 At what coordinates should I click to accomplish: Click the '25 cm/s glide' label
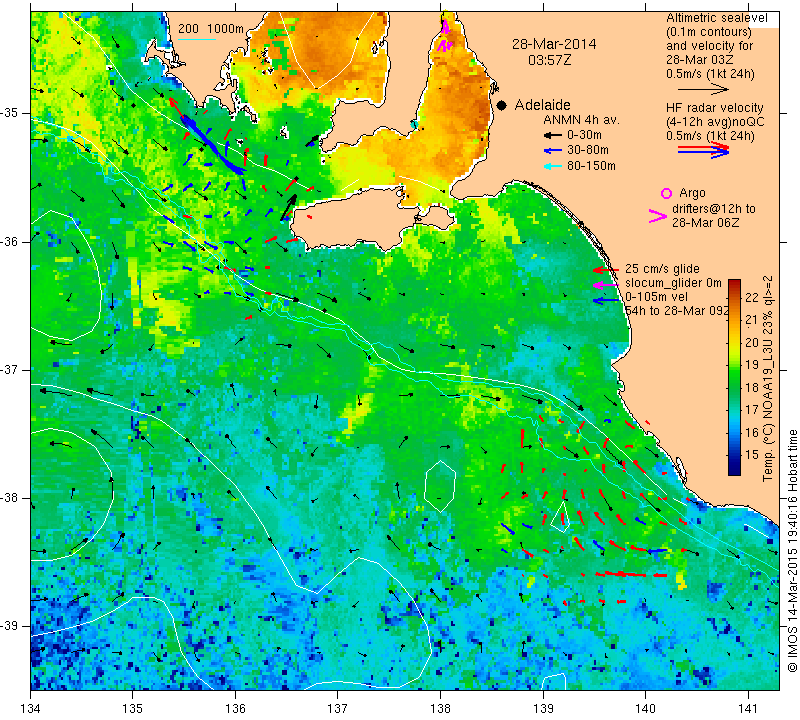[x=662, y=269]
